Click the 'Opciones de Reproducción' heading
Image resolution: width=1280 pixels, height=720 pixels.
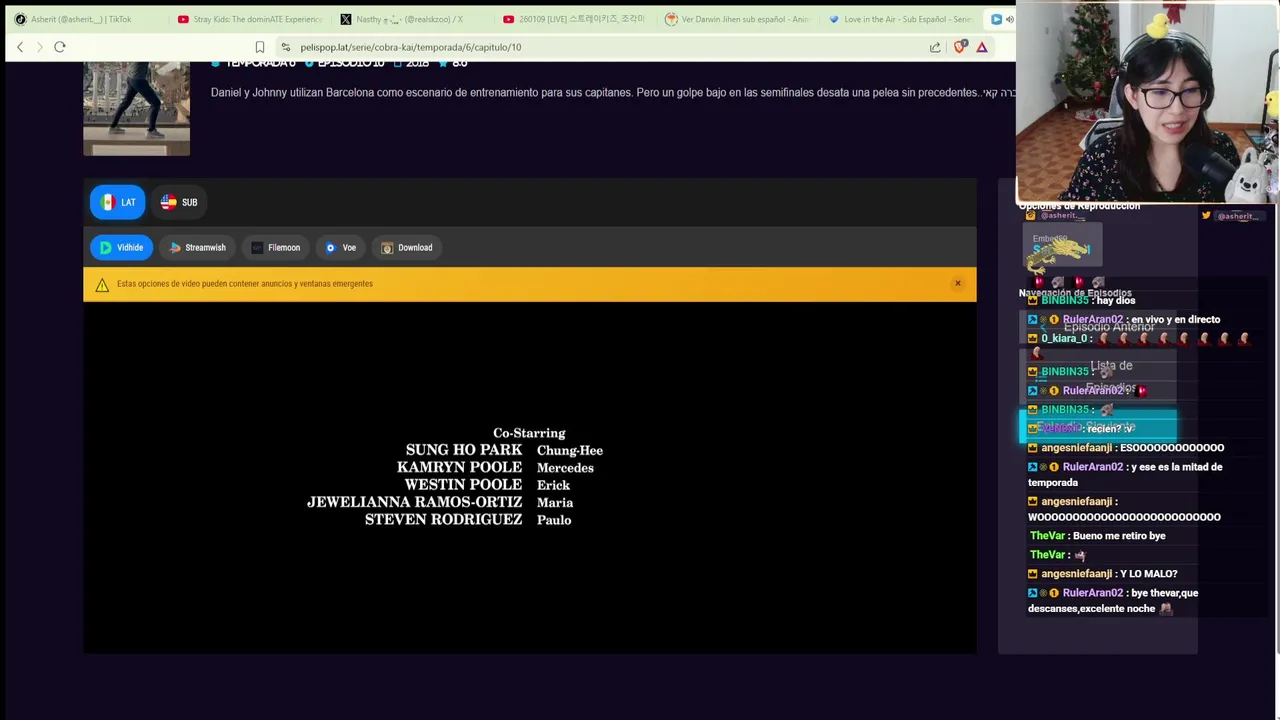[1079, 206]
